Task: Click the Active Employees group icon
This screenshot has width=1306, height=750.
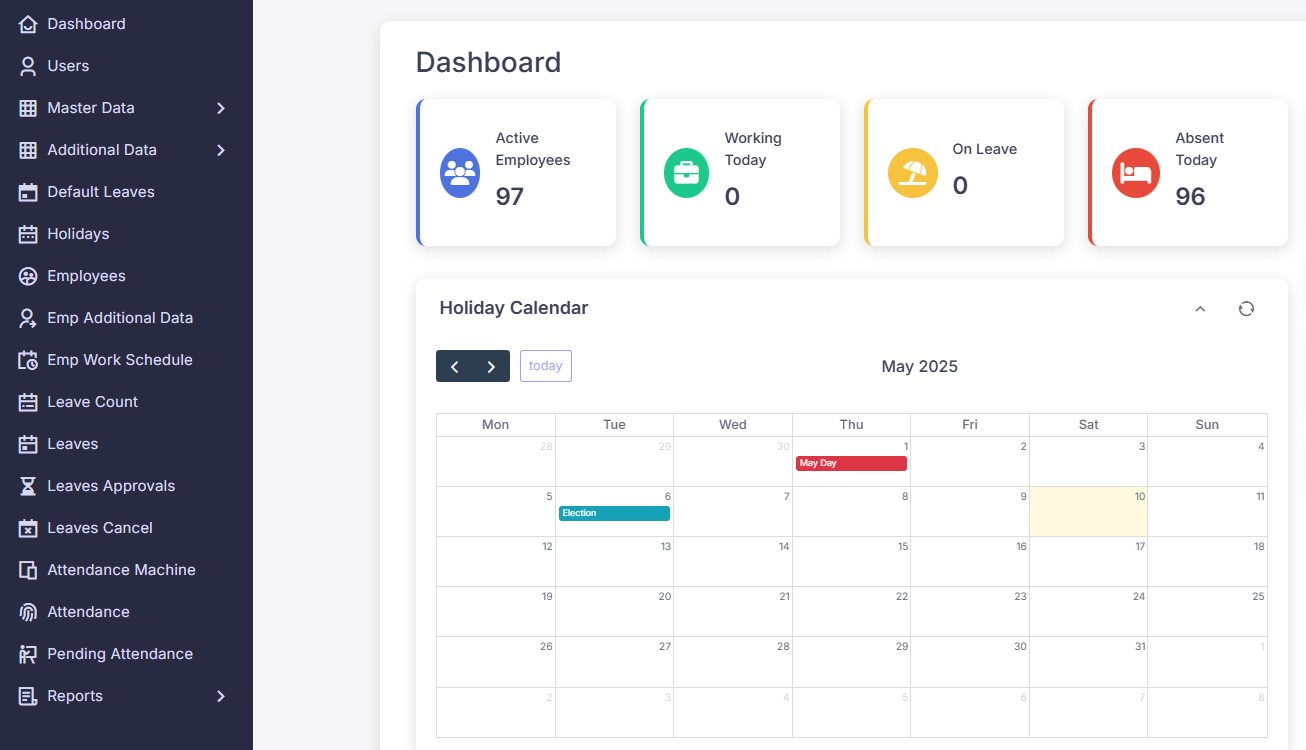Action: pos(459,172)
